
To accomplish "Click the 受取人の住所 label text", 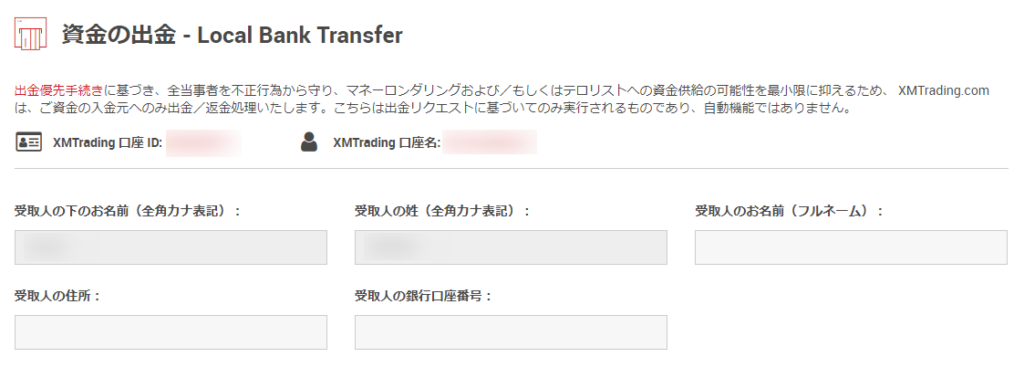I will click(x=57, y=296).
